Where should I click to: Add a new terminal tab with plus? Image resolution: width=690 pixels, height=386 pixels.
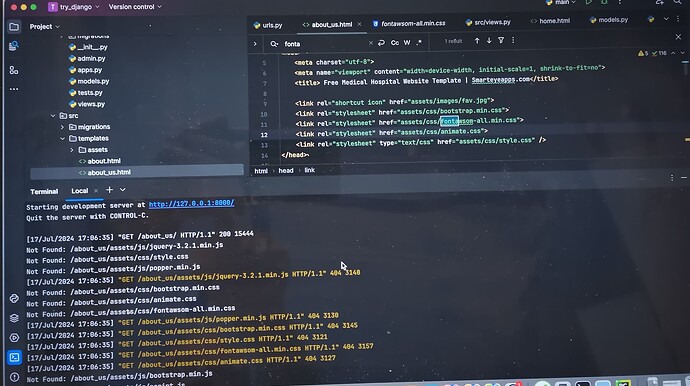pos(110,190)
